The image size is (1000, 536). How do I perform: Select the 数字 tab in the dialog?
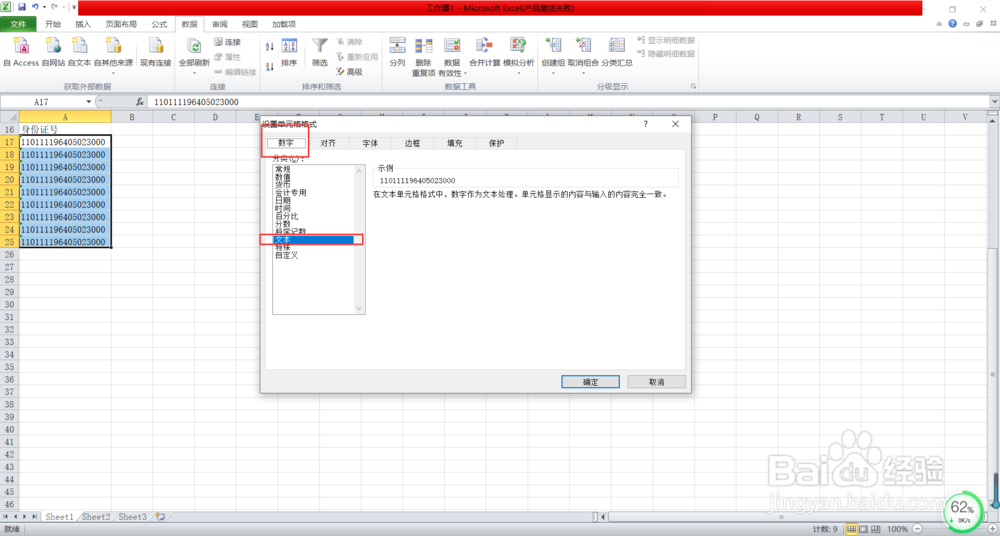coord(286,143)
